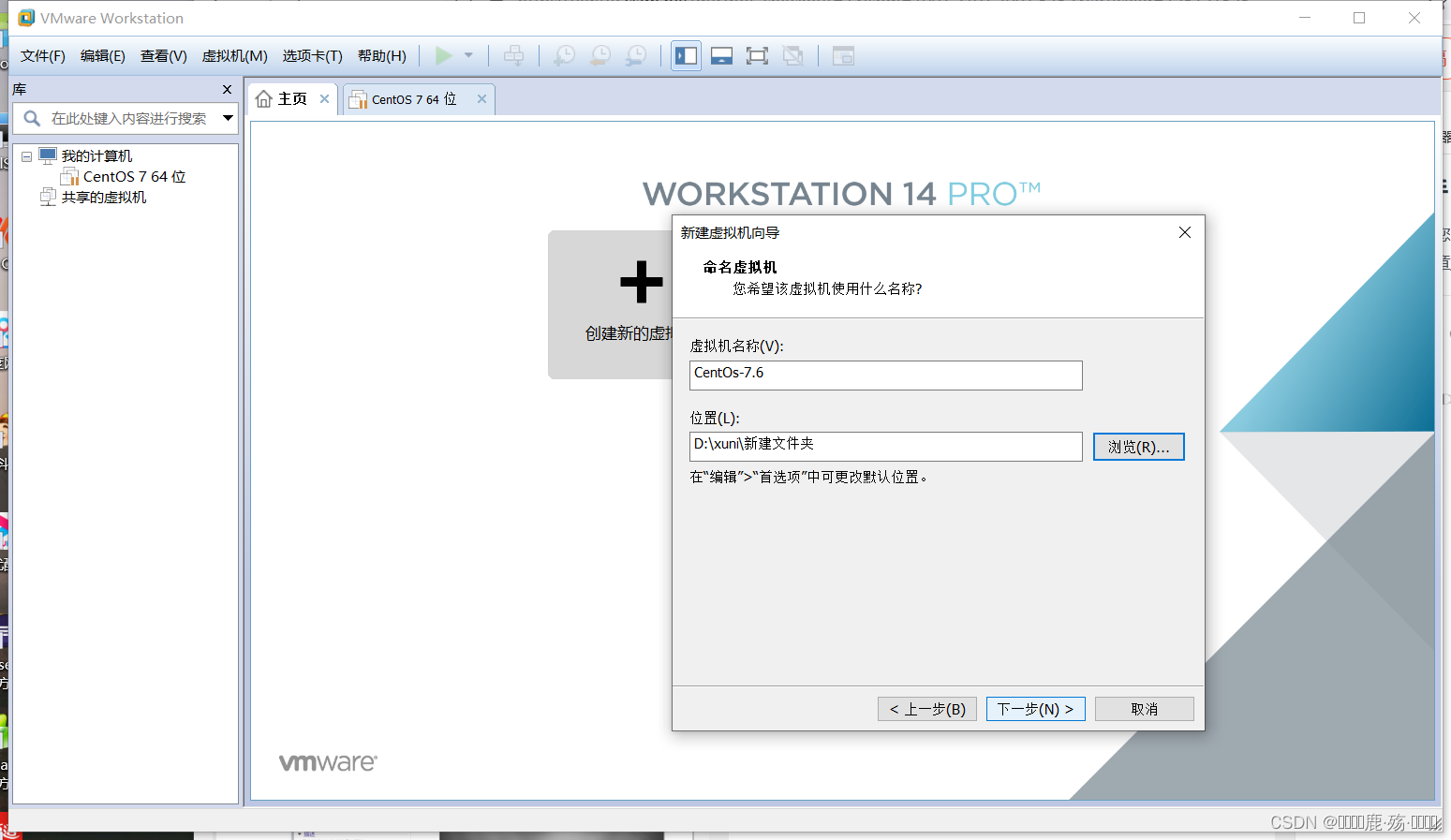Viewport: 1451px width, 840px height.
Task: Close the 主页 tab
Action: [324, 99]
